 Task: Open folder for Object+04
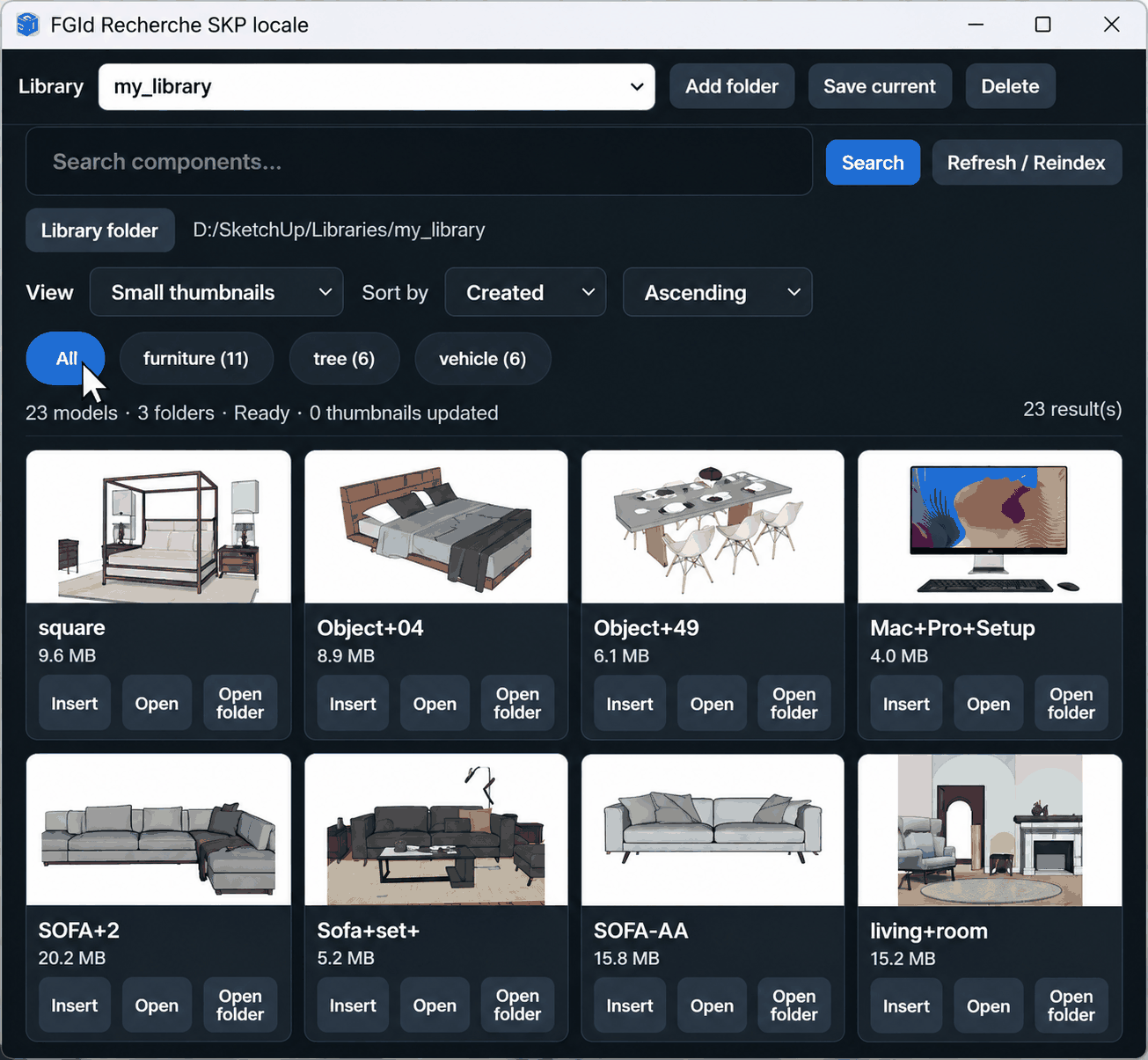517,704
